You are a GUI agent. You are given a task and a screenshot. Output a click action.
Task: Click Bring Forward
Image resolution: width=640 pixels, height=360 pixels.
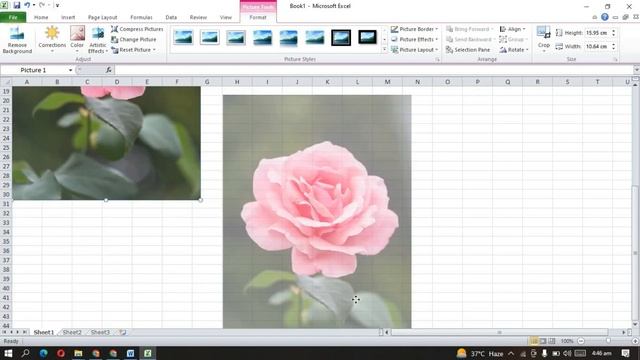click(469, 29)
